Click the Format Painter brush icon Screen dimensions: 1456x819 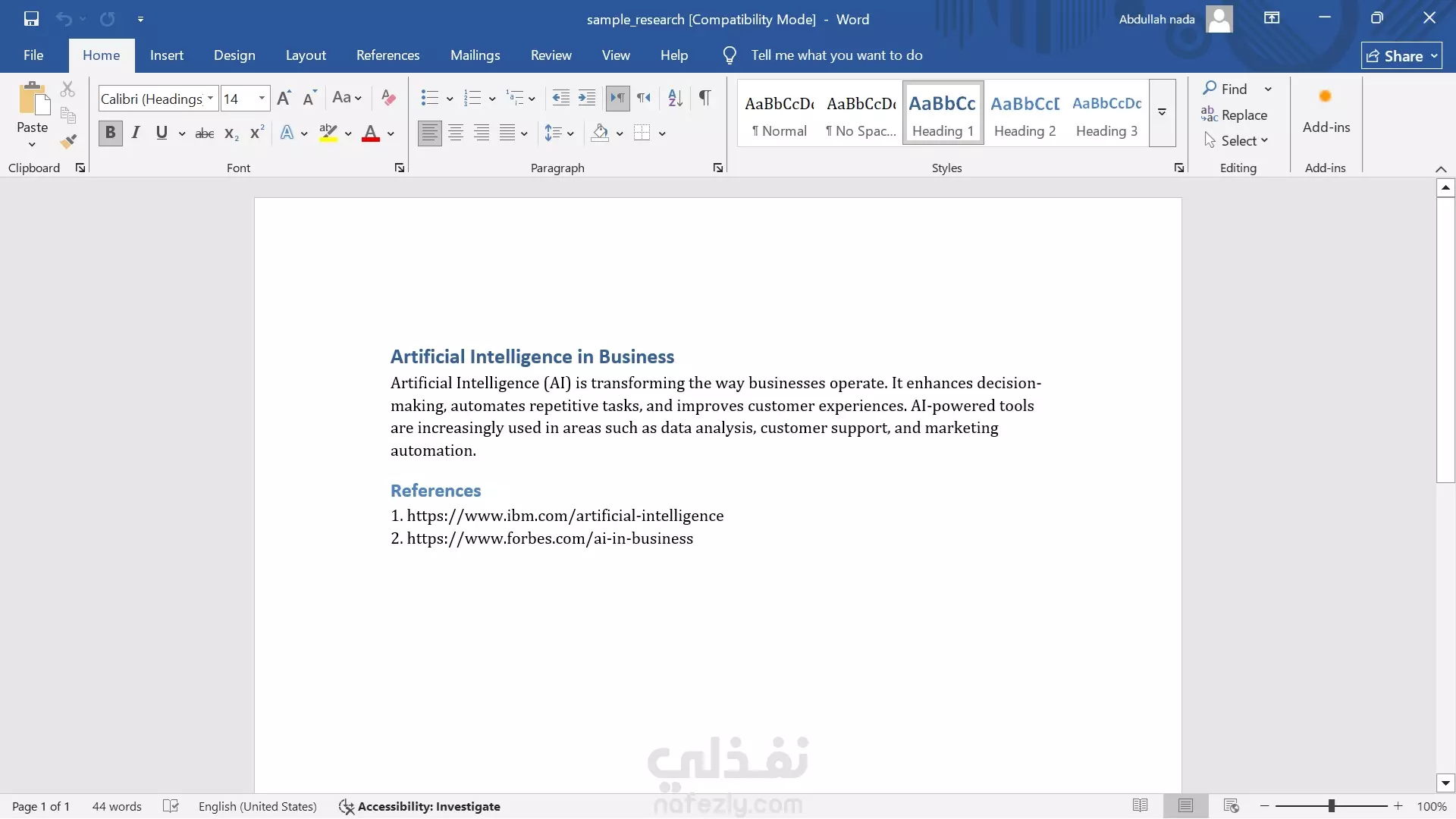point(68,141)
